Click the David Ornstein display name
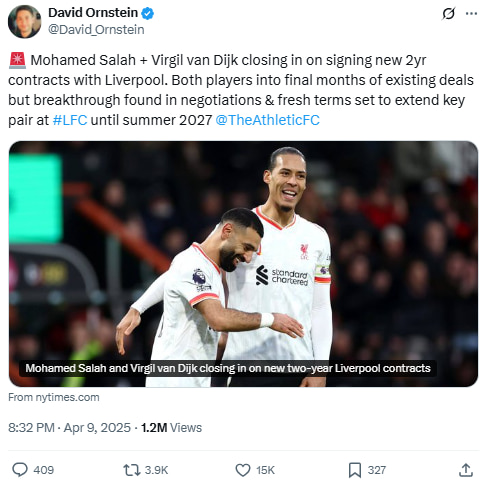485x481 pixels. point(93,13)
